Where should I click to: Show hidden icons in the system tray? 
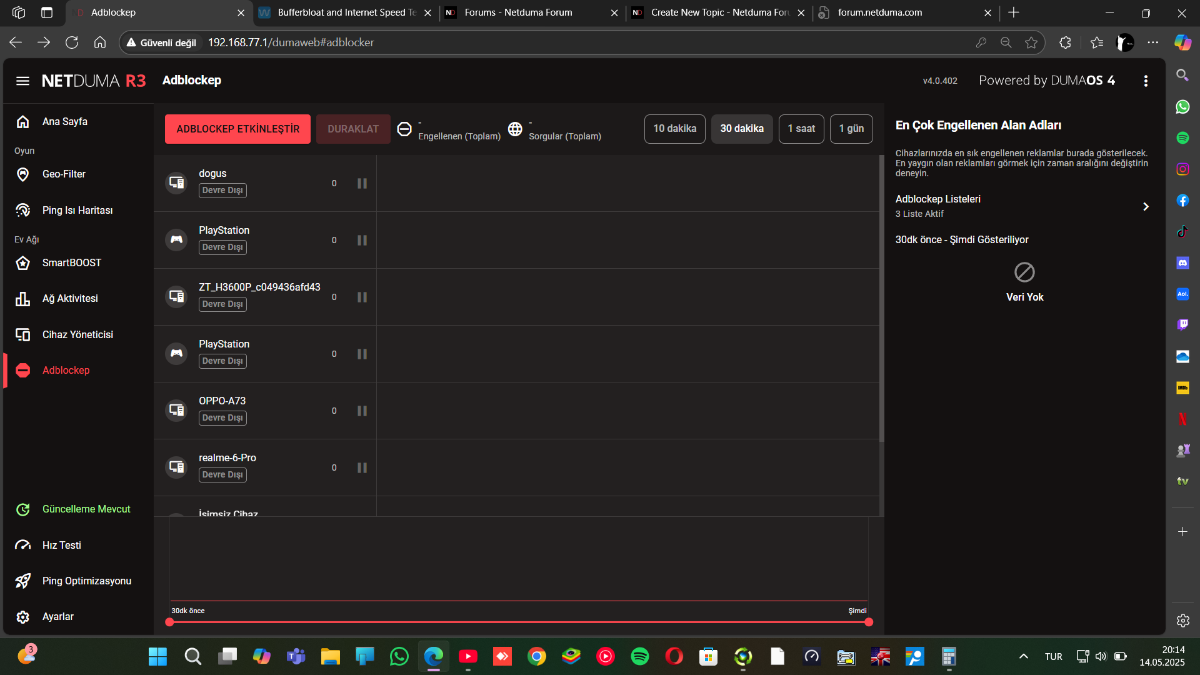point(1022,657)
